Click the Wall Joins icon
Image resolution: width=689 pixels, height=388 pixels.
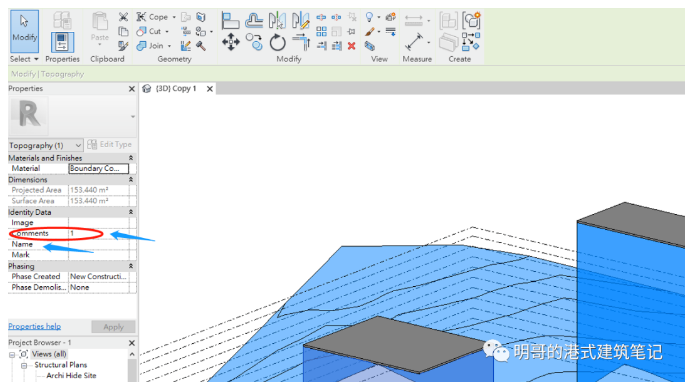point(186,46)
